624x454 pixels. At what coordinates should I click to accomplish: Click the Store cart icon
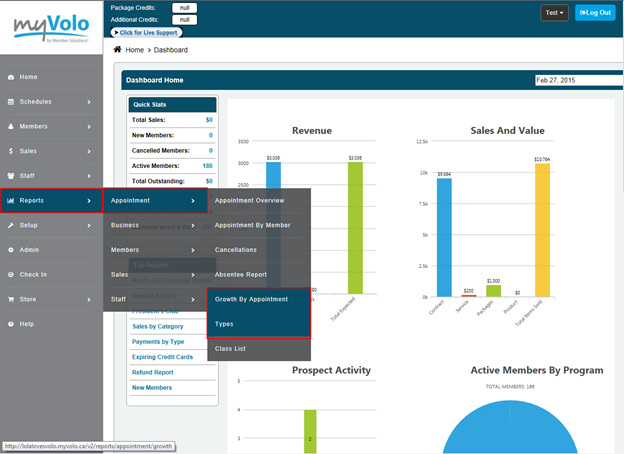[11, 299]
